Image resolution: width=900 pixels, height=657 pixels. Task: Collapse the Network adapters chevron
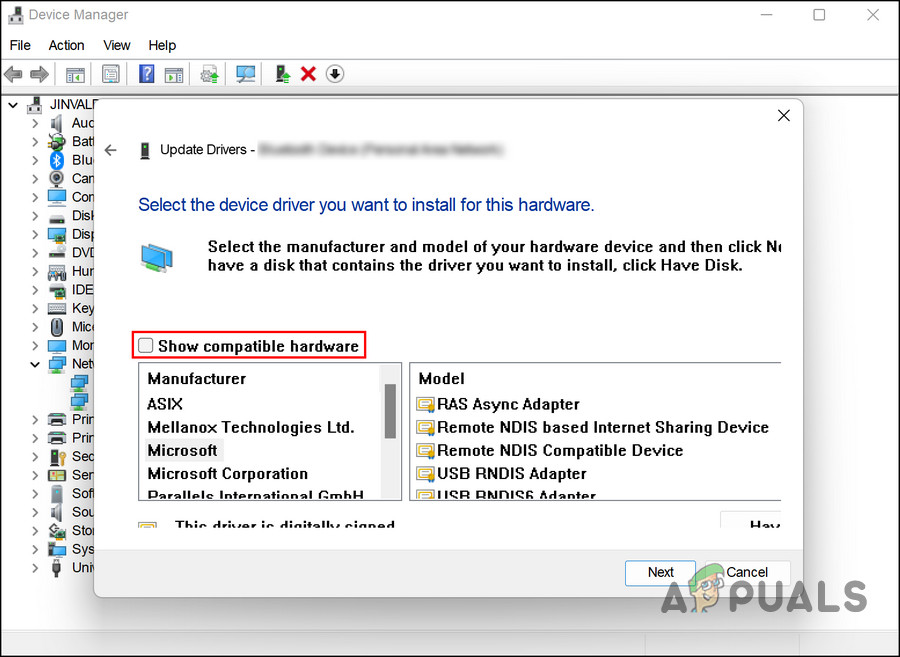tap(35, 364)
